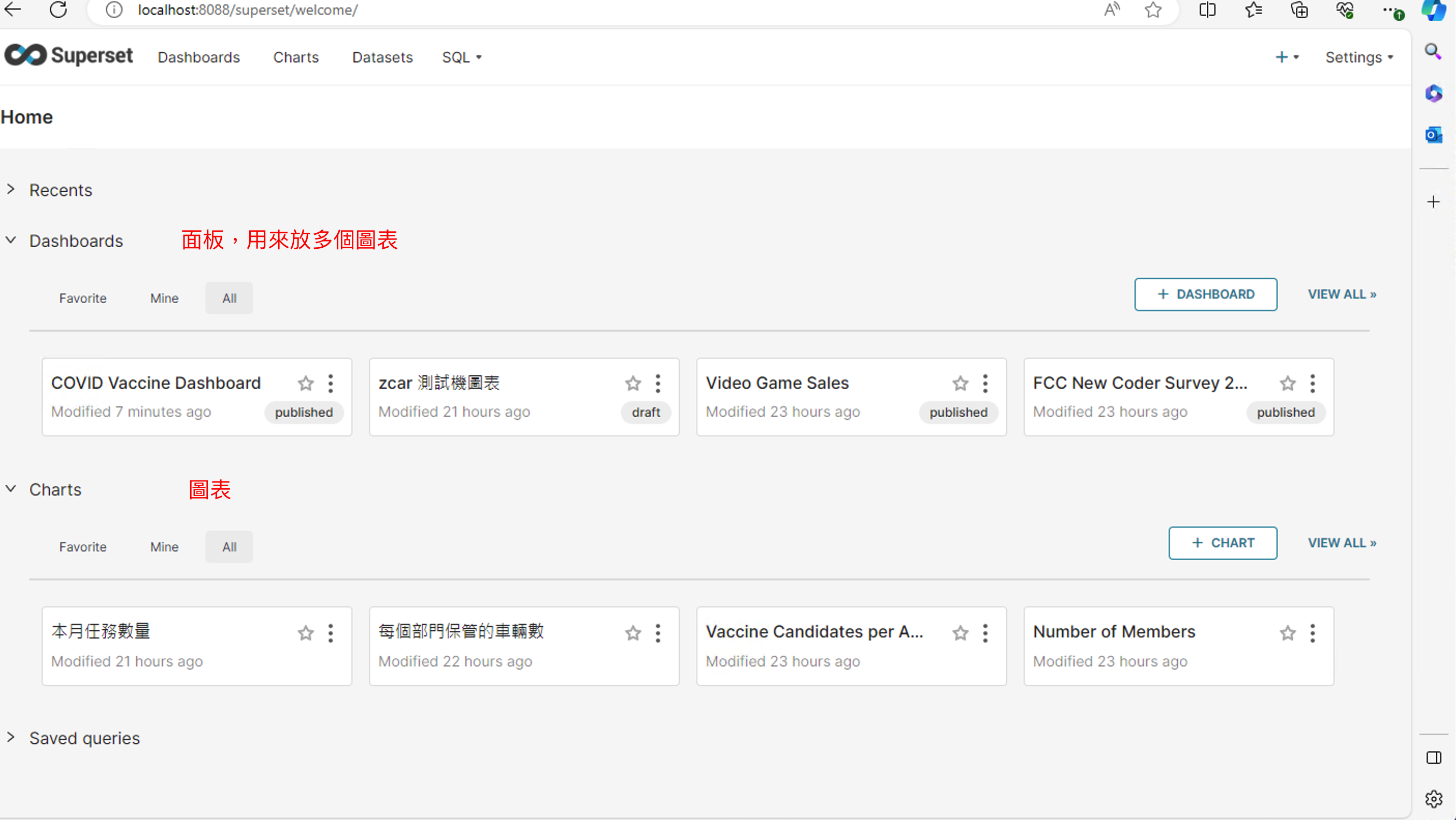Click the + DASHBOARD button

coord(1205,294)
